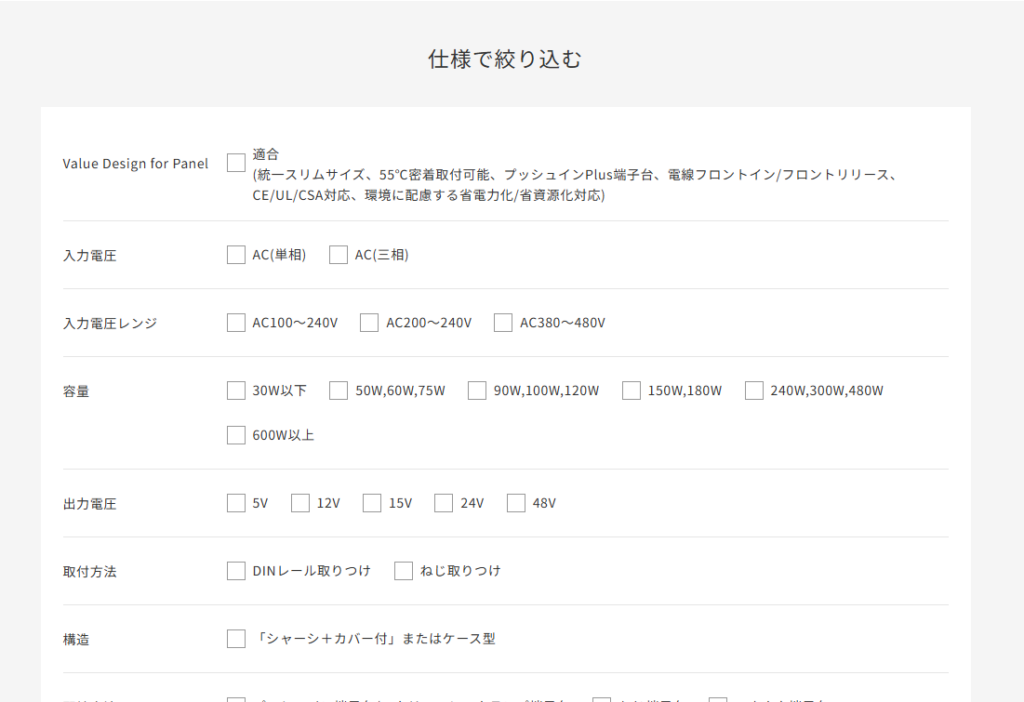Tick the AC(三相) checkbox
1024x702 pixels.
[x=338, y=255]
